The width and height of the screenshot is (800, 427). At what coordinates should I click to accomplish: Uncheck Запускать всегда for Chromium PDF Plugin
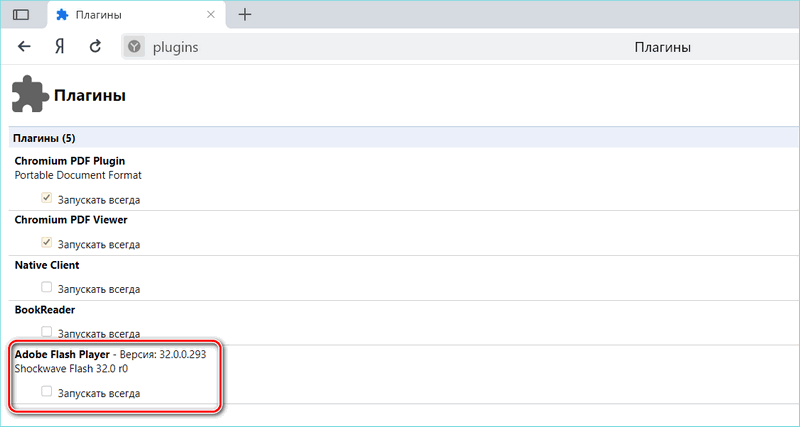[x=47, y=198]
